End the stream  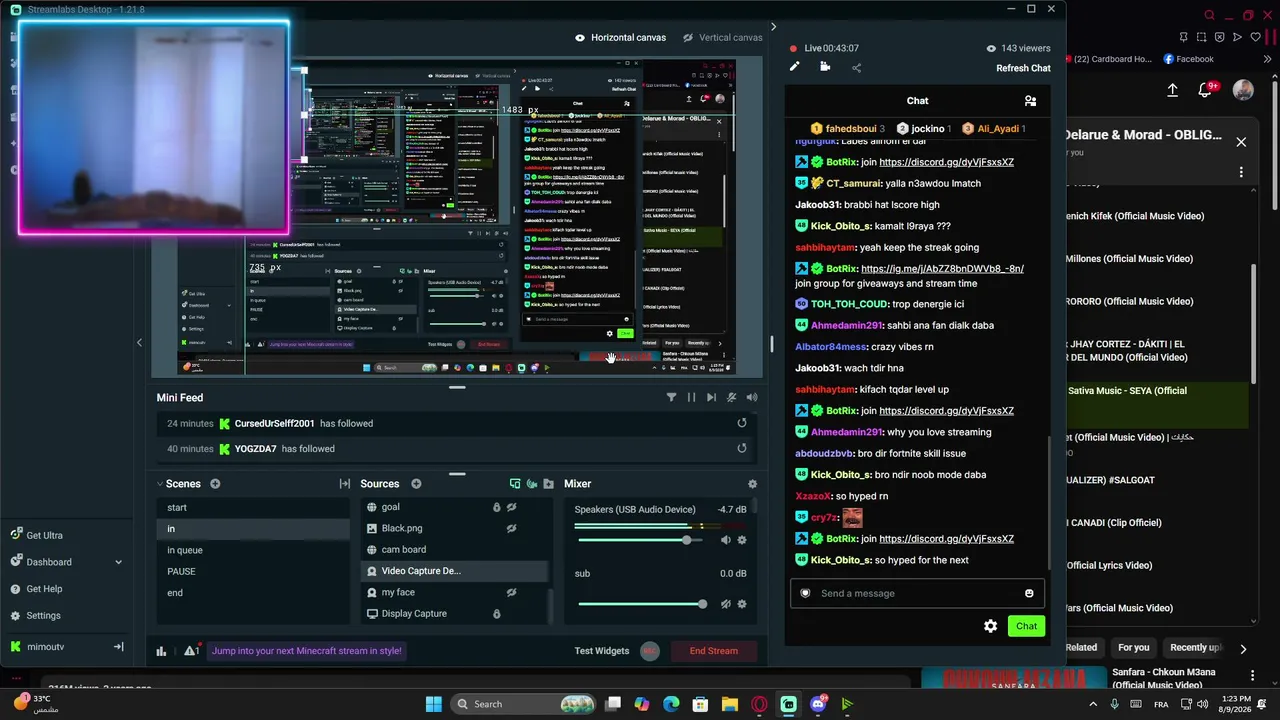pos(714,651)
